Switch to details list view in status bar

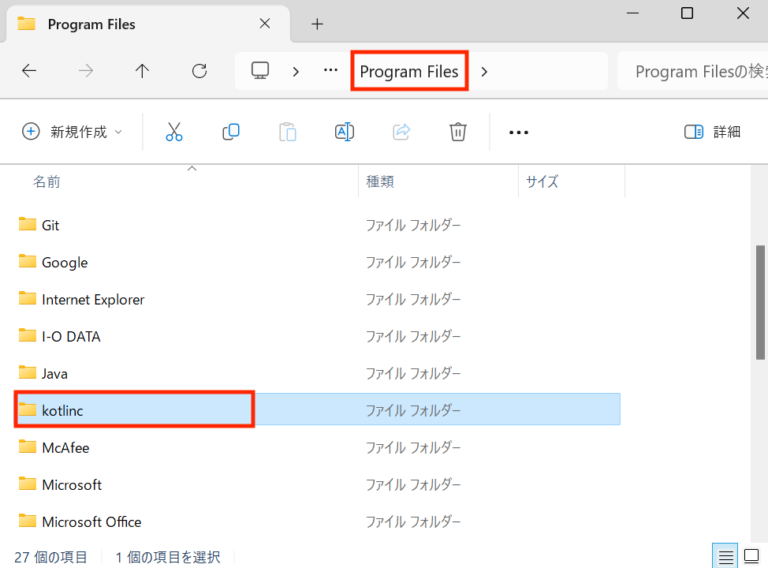click(726, 557)
